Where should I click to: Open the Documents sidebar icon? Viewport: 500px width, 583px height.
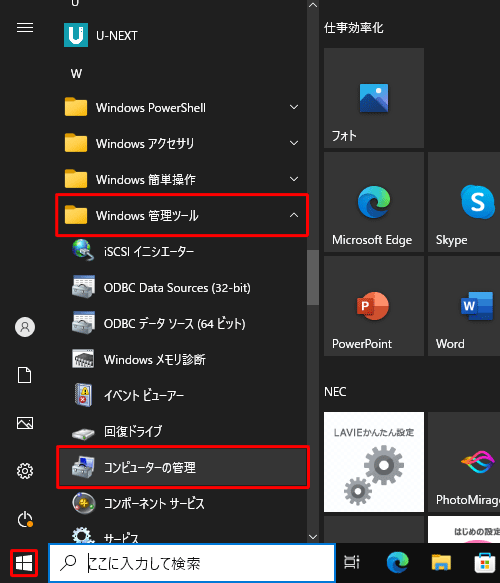tap(25, 375)
